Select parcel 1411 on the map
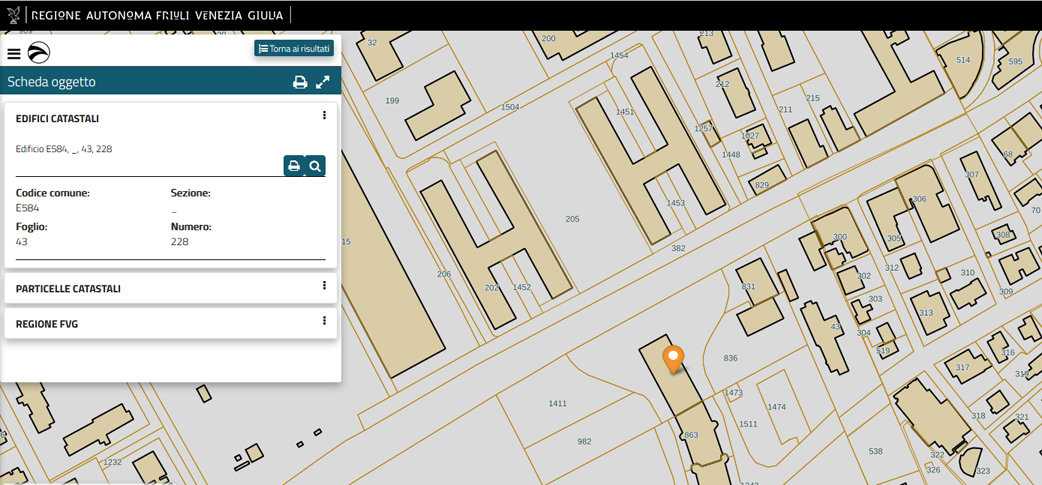This screenshot has width=1042, height=485. tap(557, 403)
